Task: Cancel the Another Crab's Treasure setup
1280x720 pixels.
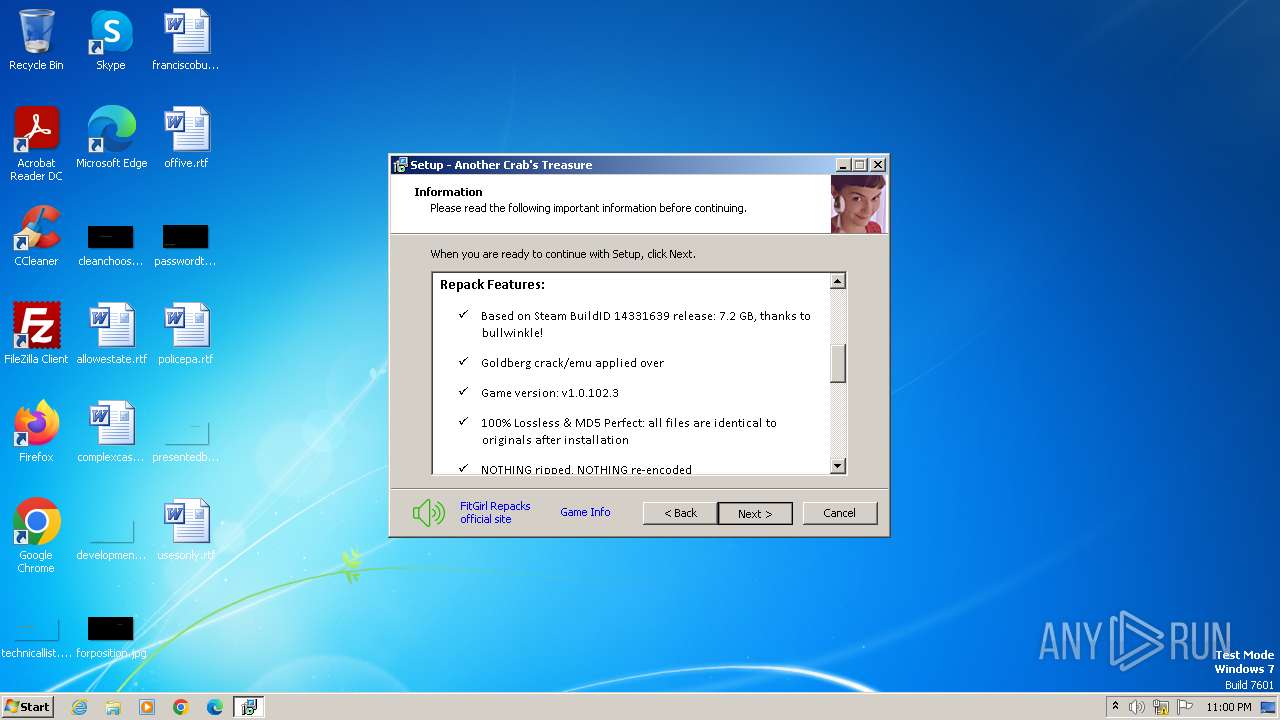Action: tap(840, 513)
